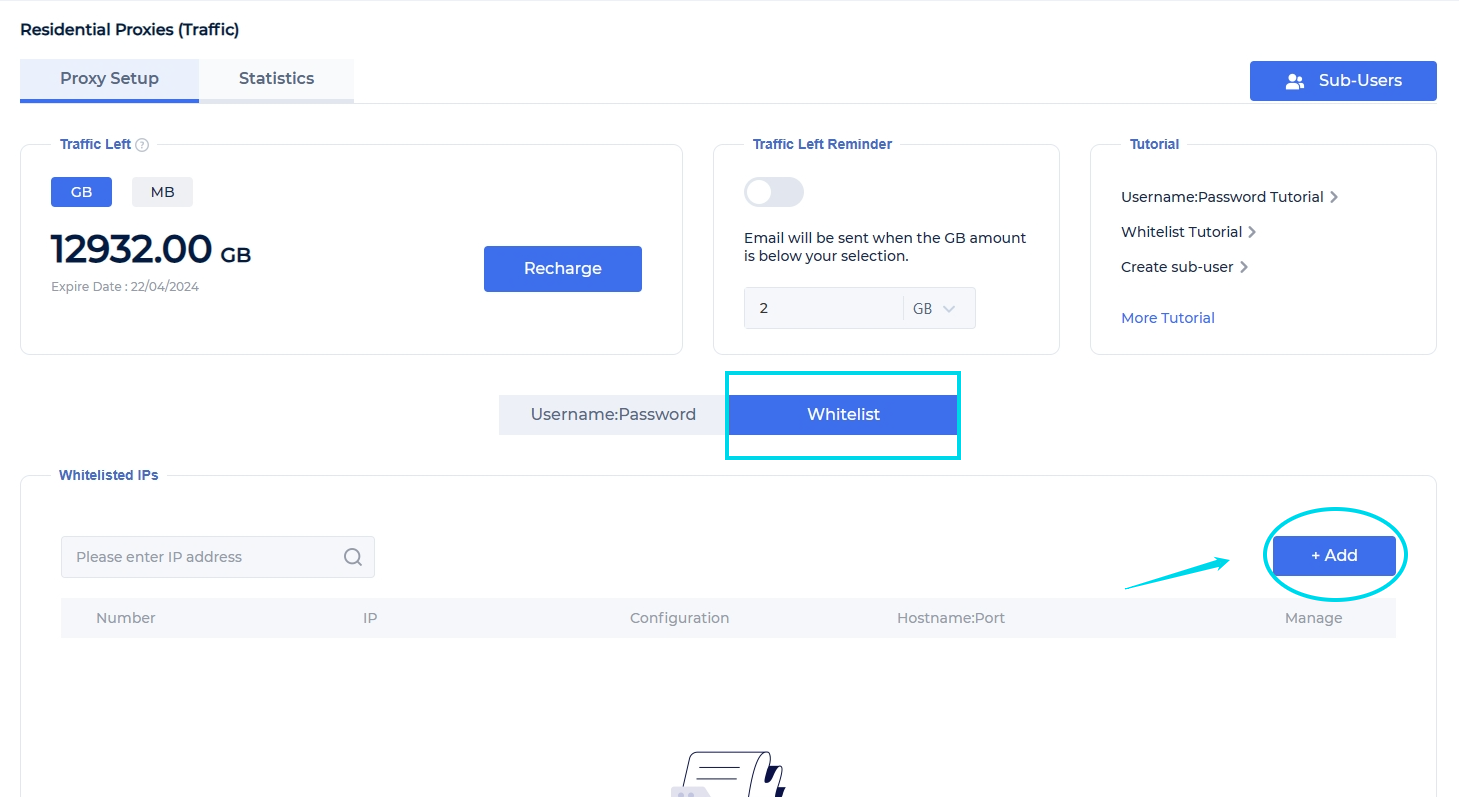Image resolution: width=1459 pixels, height=797 pixels.
Task: Click the search magnifier icon in IP field
Action: coord(353,557)
